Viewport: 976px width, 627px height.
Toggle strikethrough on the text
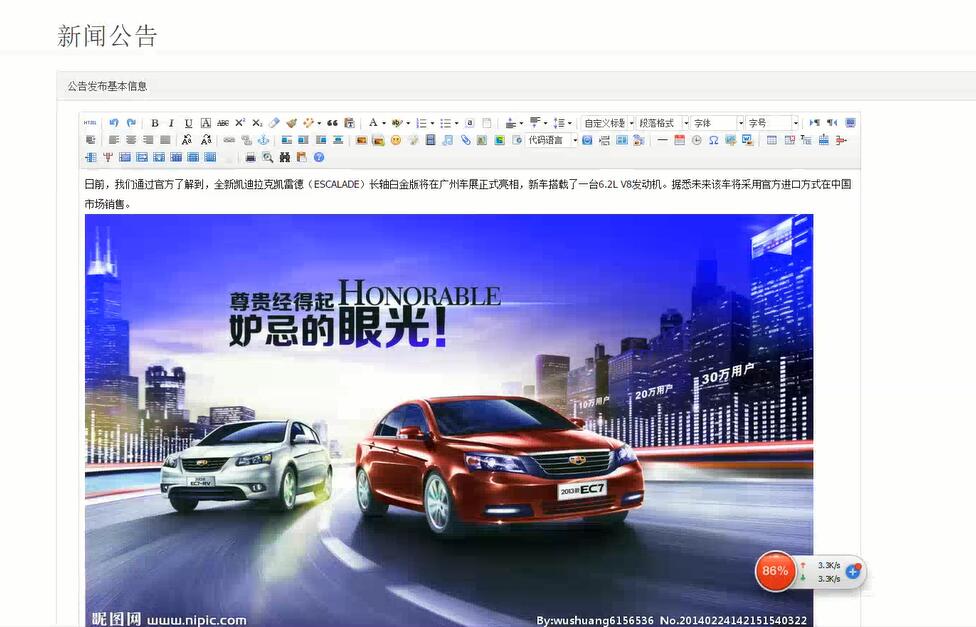222,122
